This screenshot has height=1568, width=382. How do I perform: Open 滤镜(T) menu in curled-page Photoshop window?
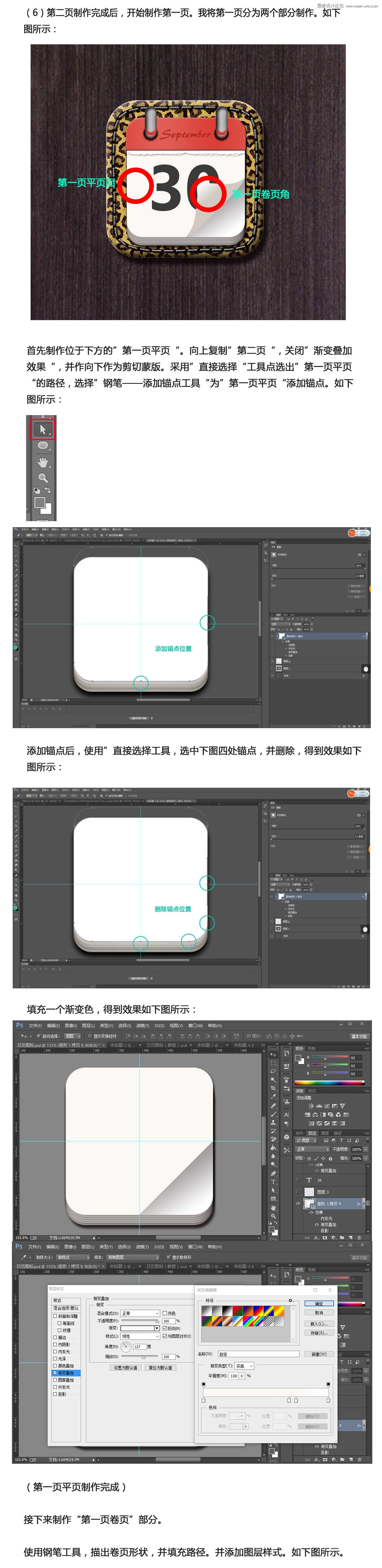coord(143,1026)
